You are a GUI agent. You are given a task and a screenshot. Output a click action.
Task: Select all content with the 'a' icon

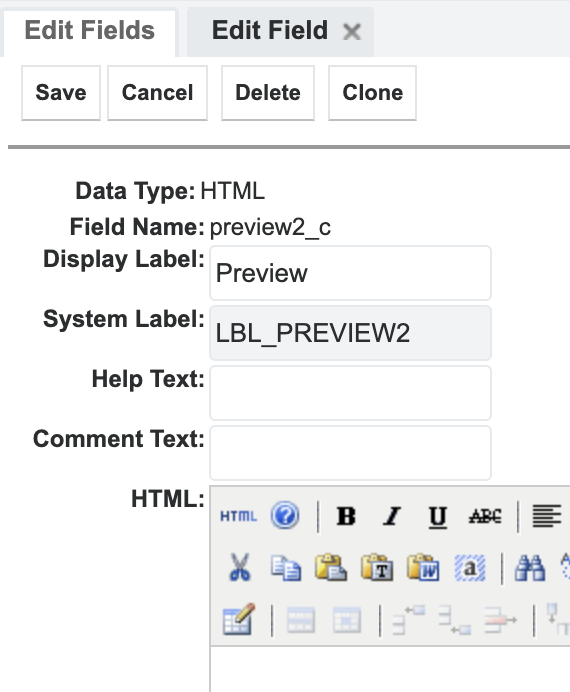click(470, 568)
